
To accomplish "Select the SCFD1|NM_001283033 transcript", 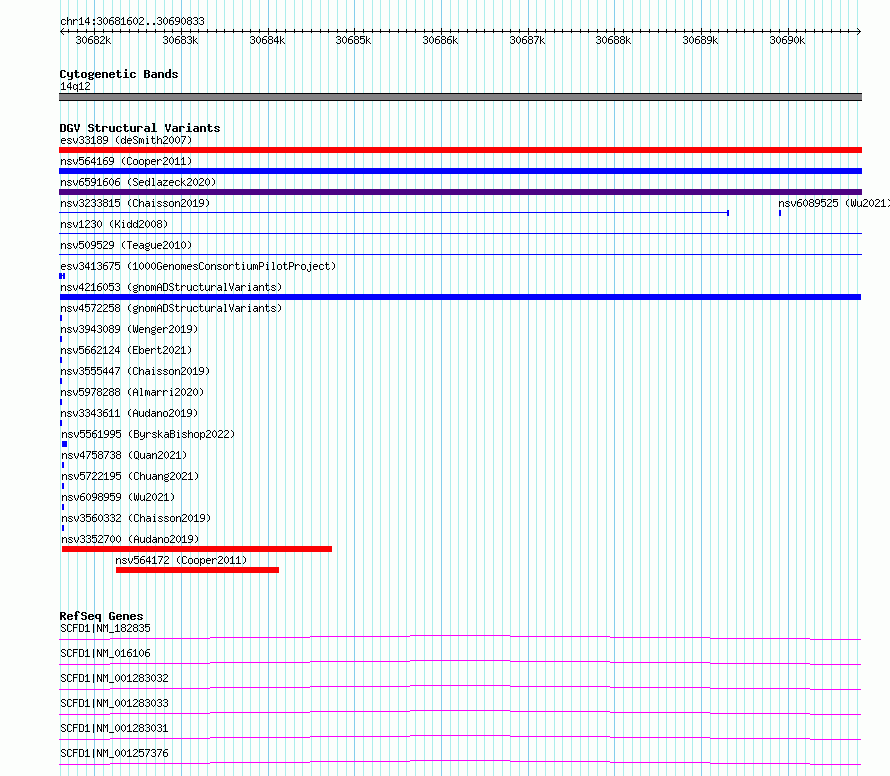I will (x=114, y=703).
